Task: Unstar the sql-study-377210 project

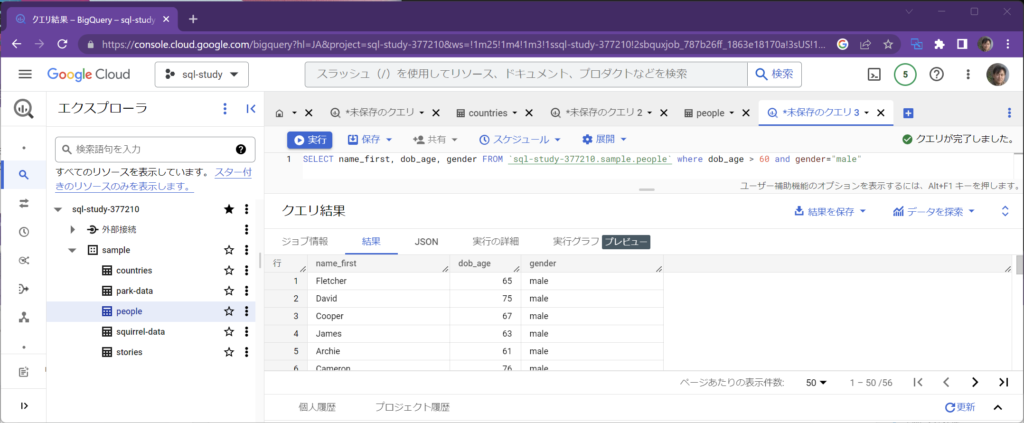Action: coord(229,210)
